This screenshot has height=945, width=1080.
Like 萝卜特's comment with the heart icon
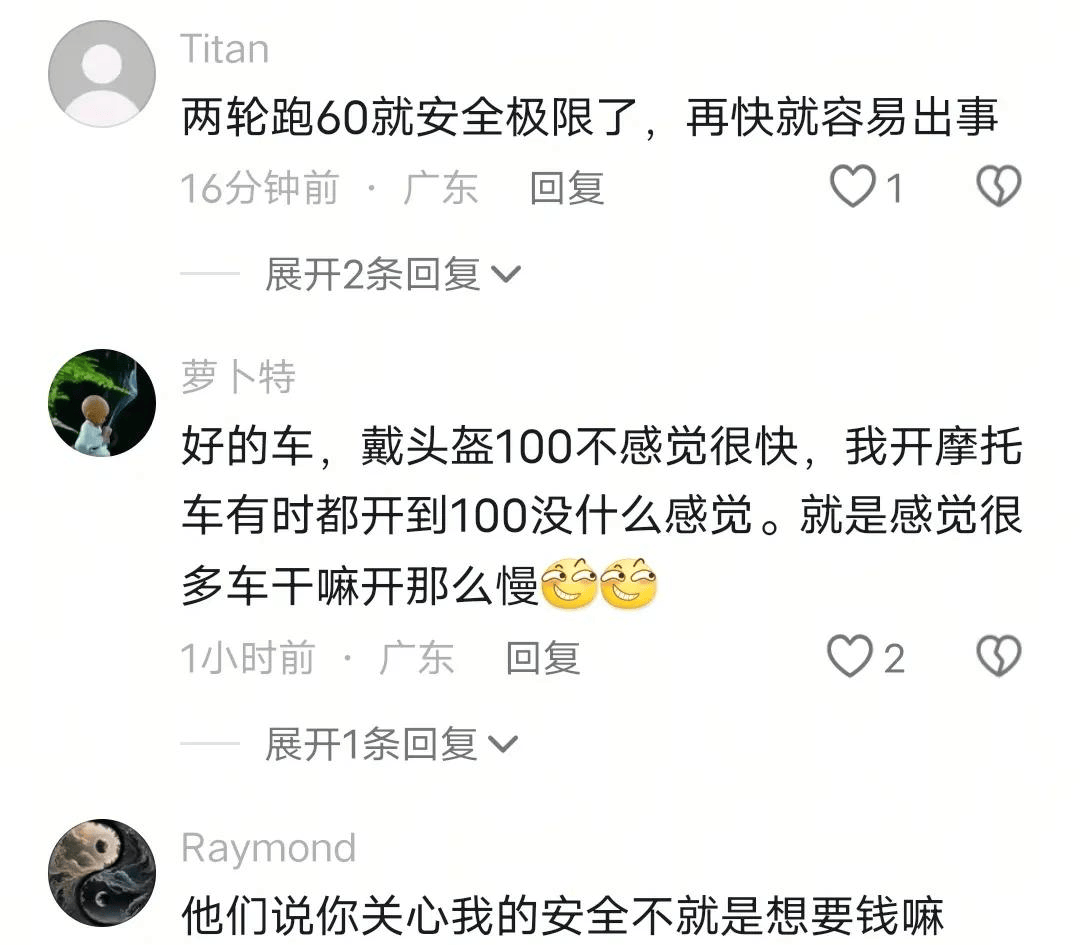point(850,656)
